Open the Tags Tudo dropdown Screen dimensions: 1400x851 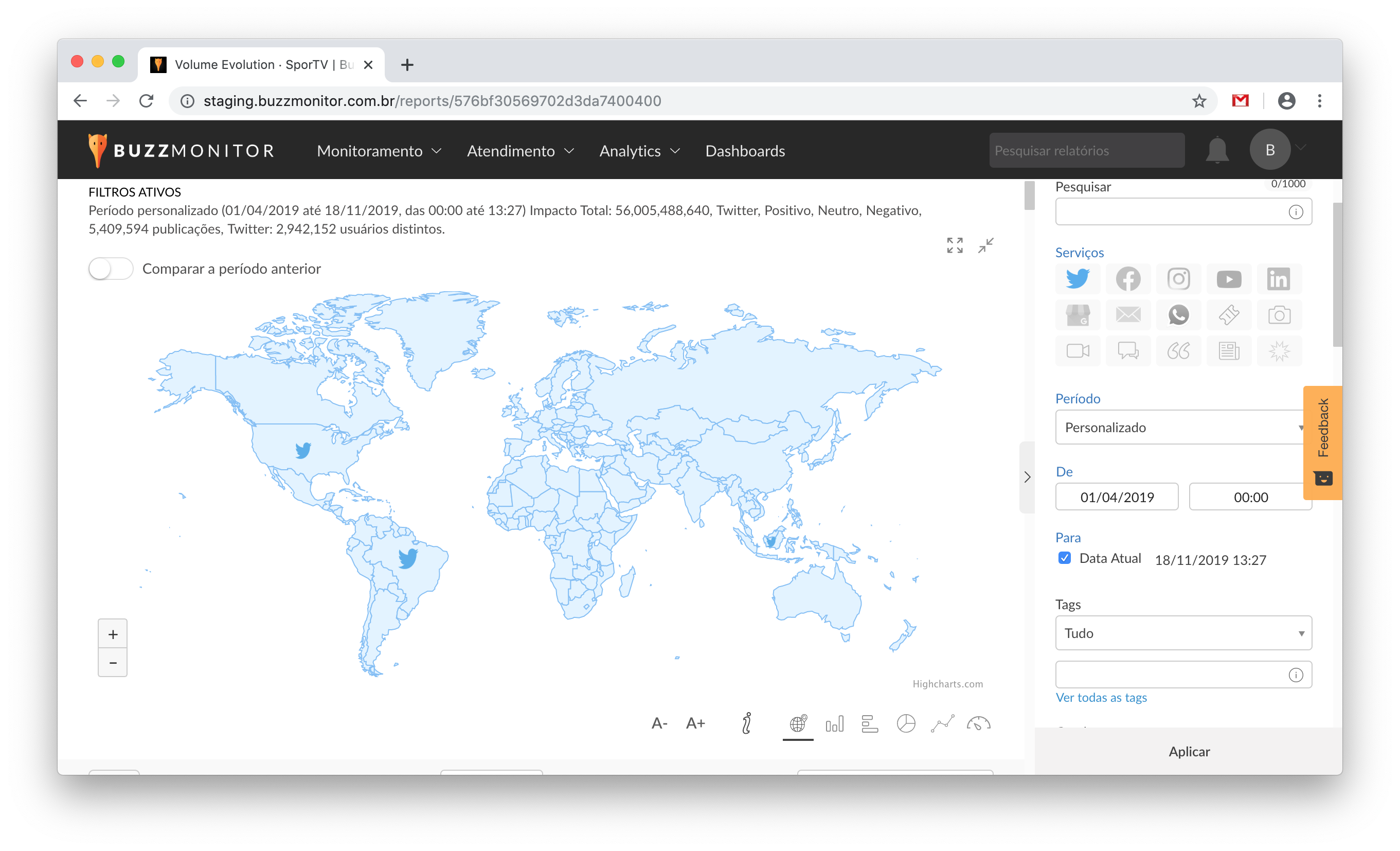(x=1183, y=633)
